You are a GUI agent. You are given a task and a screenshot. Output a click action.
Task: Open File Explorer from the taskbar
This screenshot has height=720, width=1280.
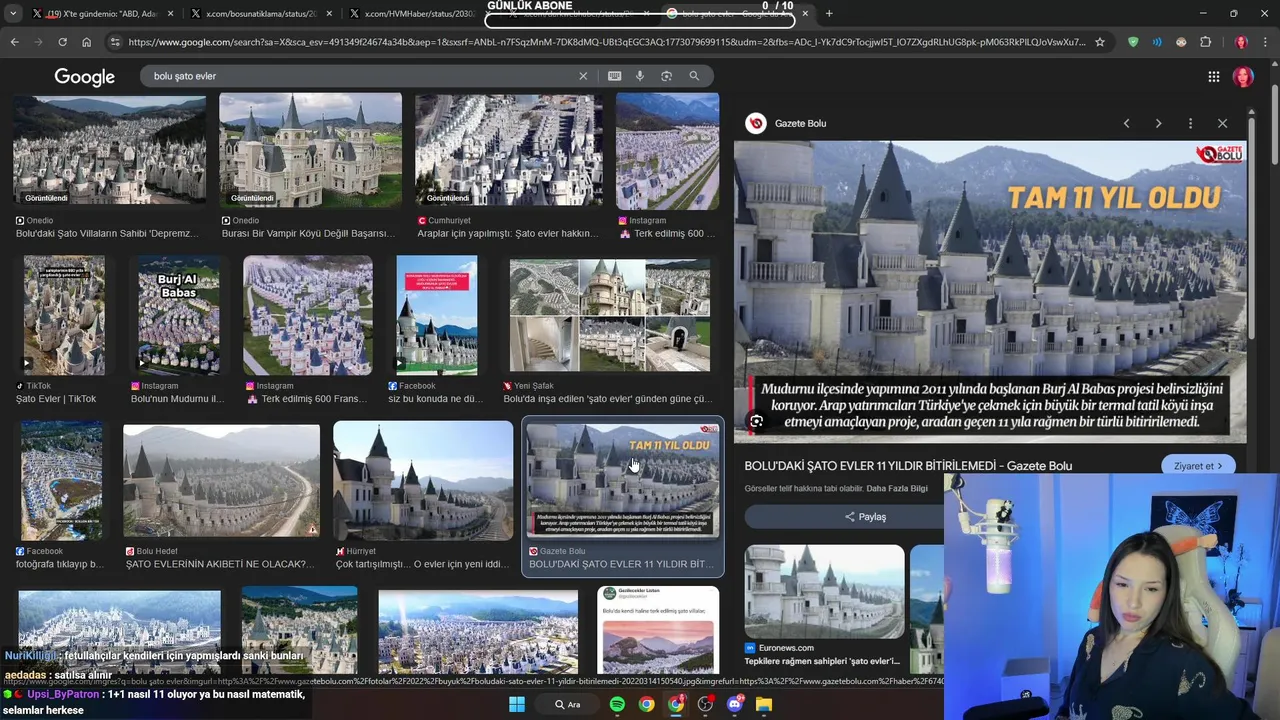tap(764, 704)
